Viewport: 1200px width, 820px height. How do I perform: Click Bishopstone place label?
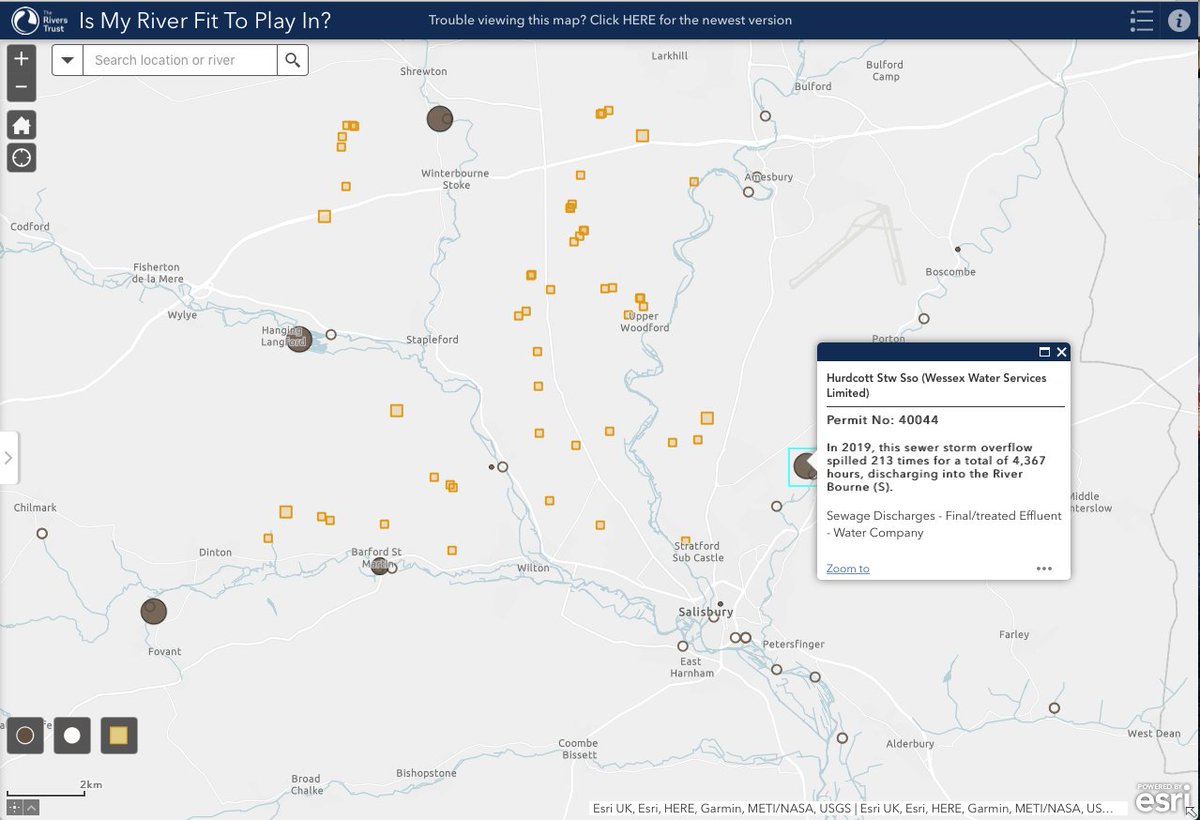426,773
